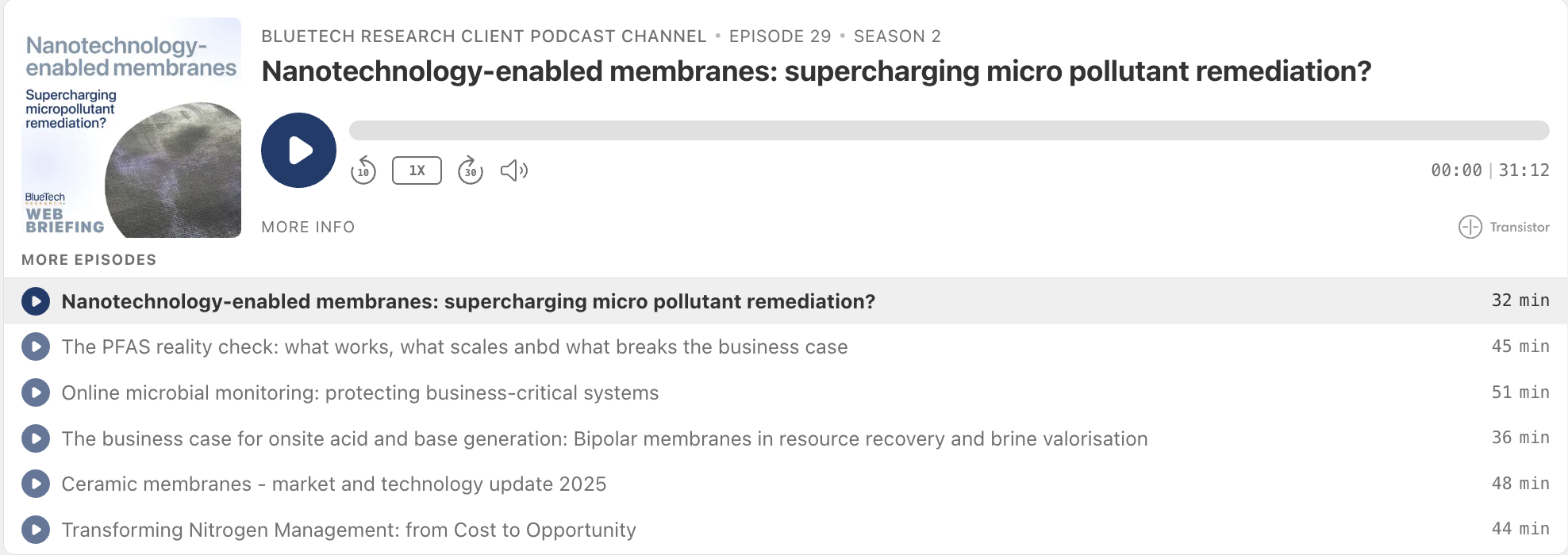Image resolution: width=1568 pixels, height=555 pixels.
Task: Select "The PFAS reality check" episode title
Action: pos(454,347)
